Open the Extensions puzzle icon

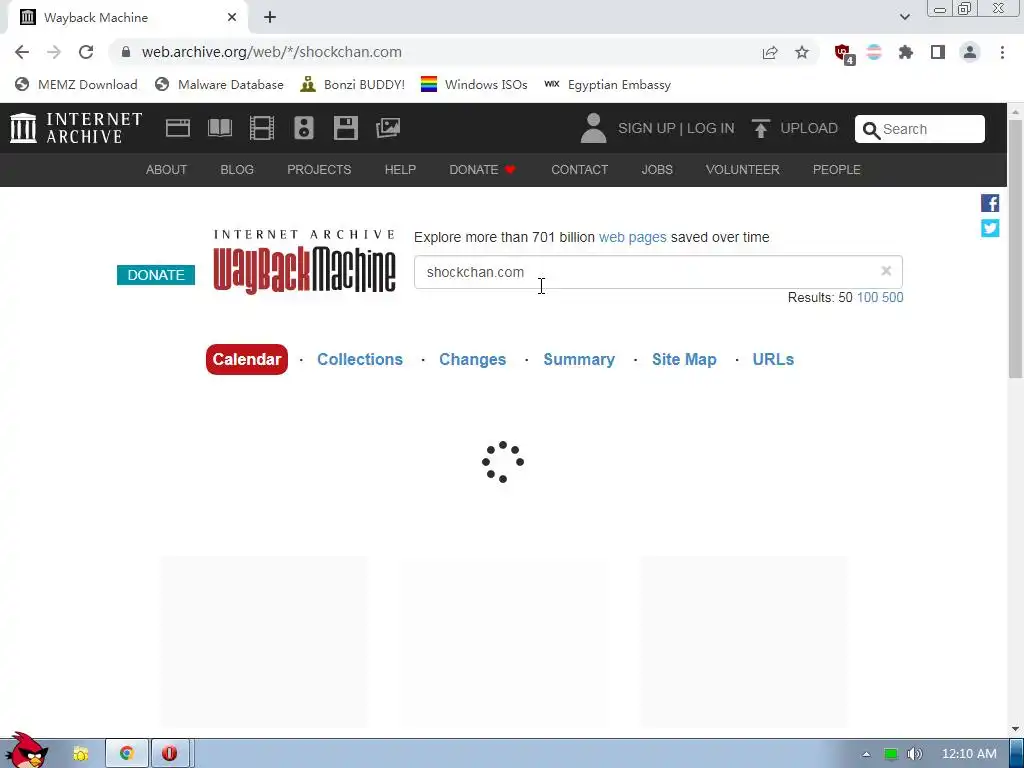coord(906,52)
